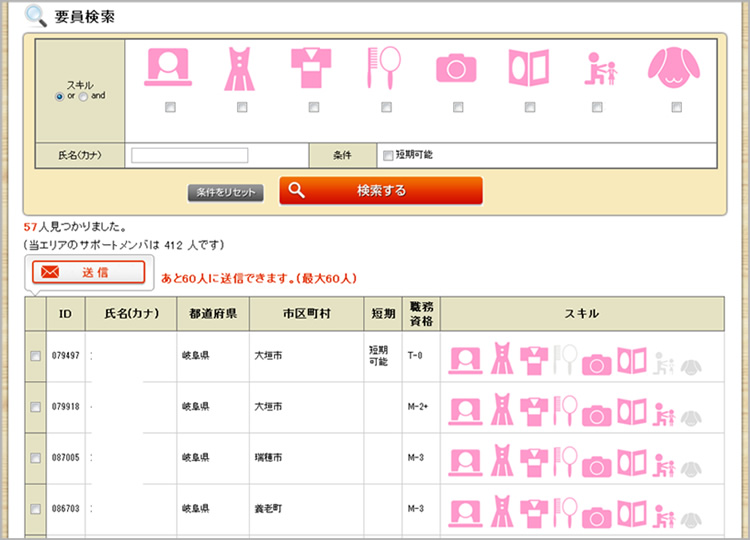Click 養老町 city cell

(x=268, y=509)
